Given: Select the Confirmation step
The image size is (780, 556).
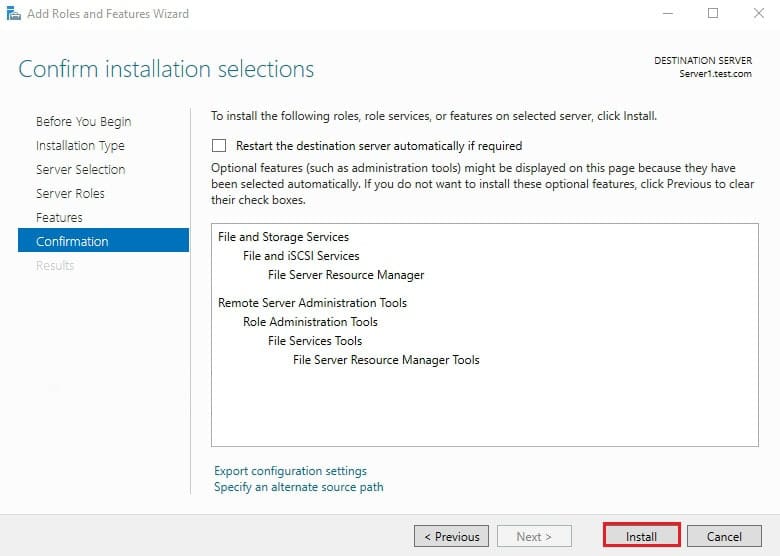Looking at the screenshot, I should tap(103, 241).
